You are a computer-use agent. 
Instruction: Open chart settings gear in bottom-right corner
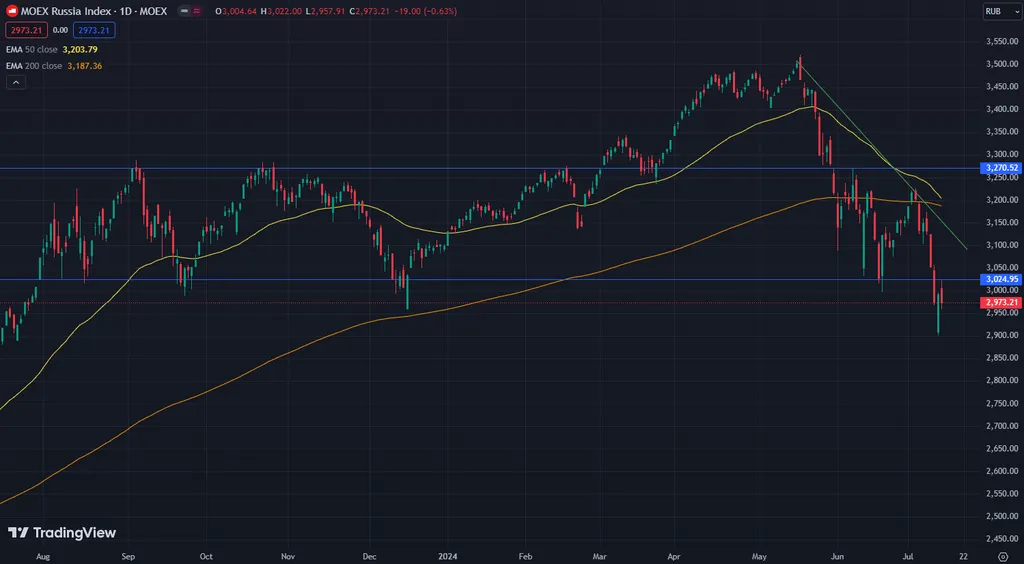(x=1002, y=553)
